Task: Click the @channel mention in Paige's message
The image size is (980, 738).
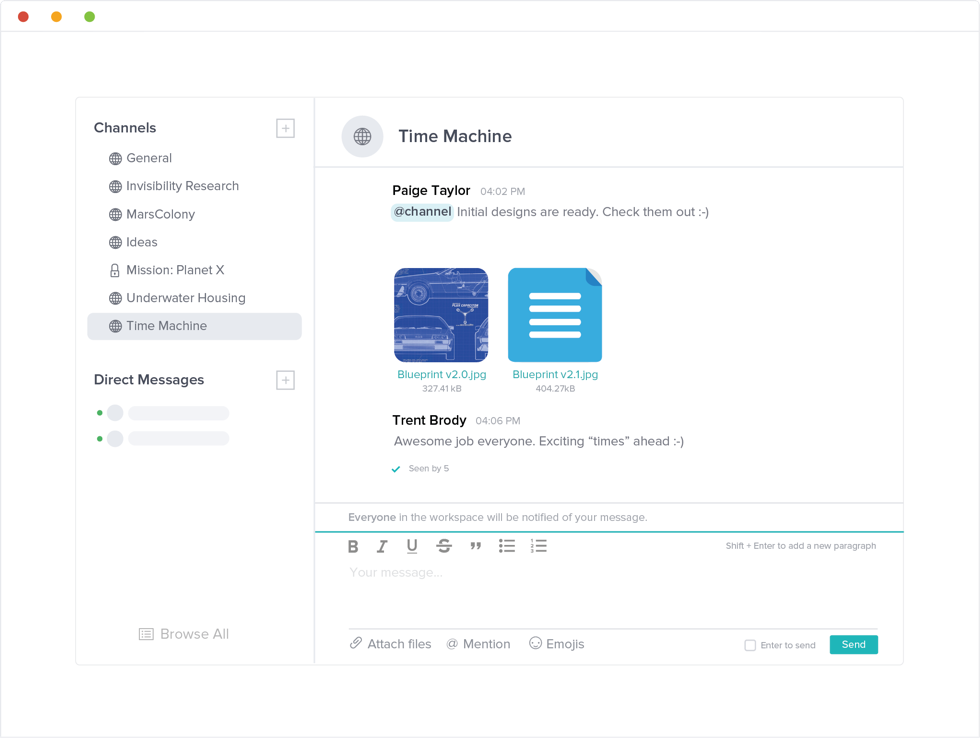Action: (x=420, y=212)
